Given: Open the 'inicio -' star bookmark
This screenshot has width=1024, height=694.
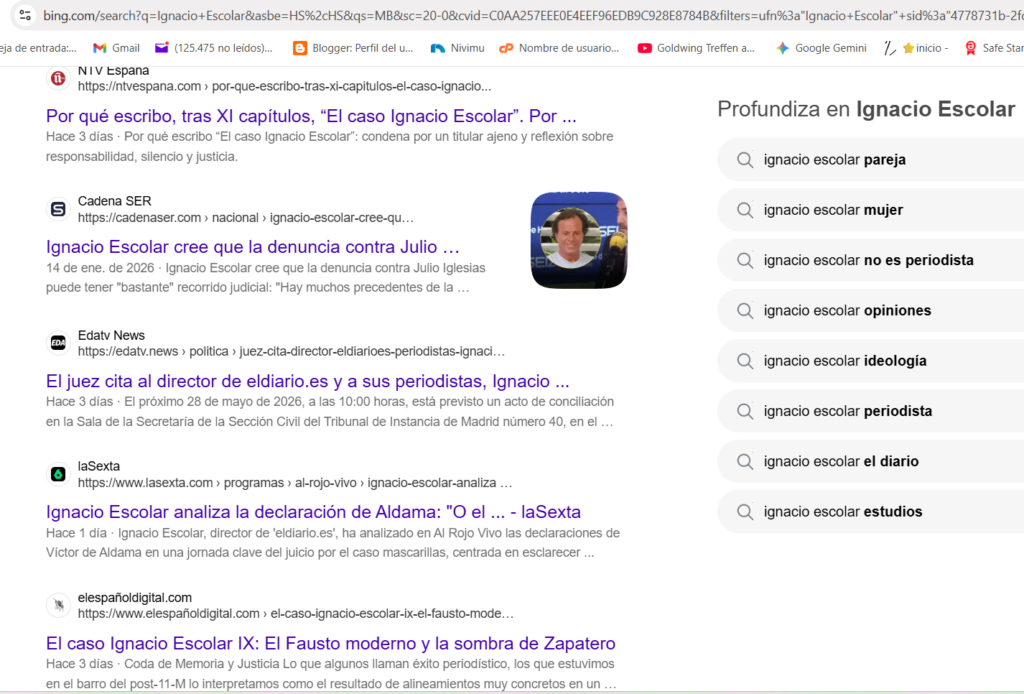Looking at the screenshot, I should (x=925, y=48).
